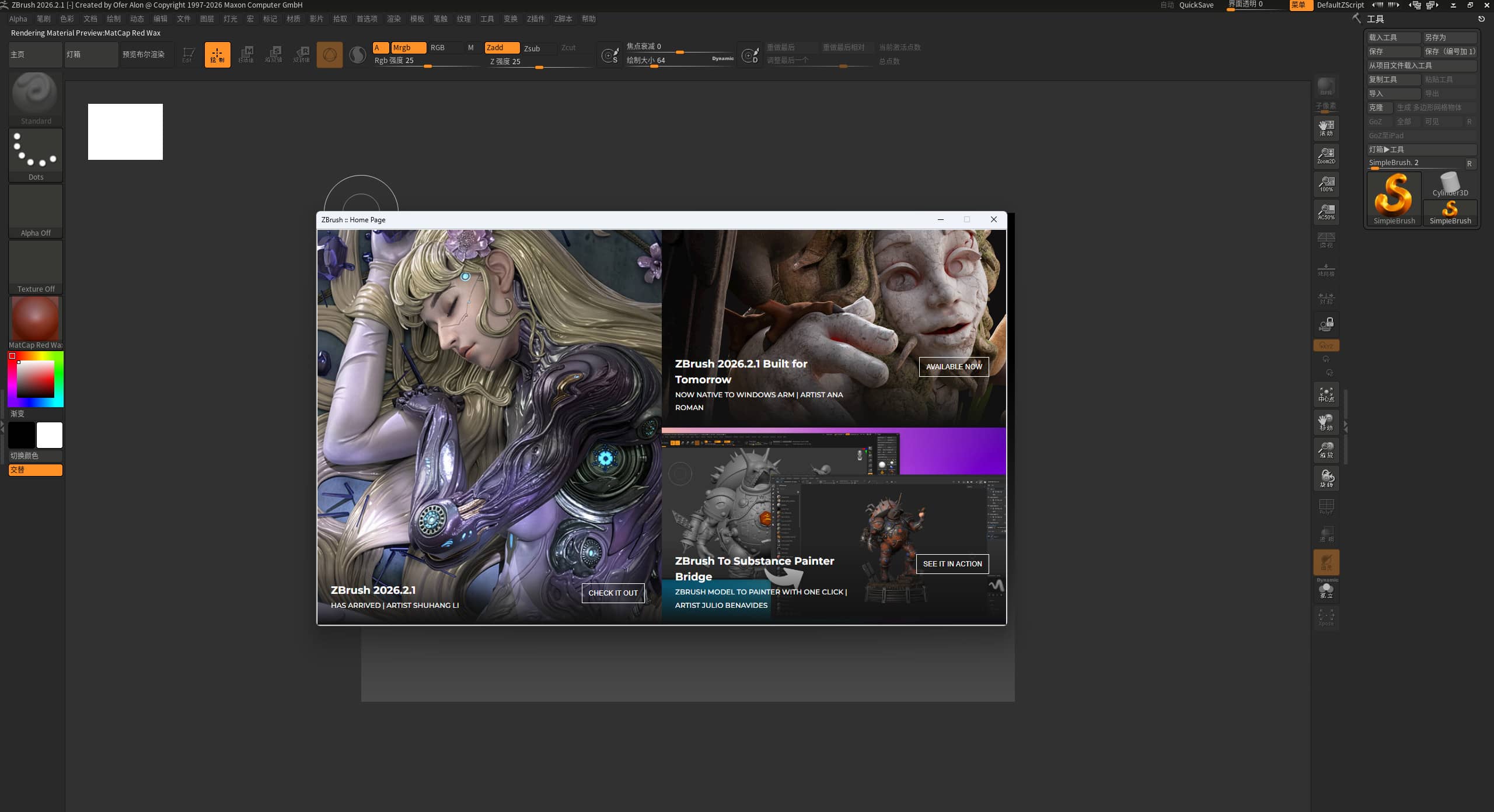
Task: Click the SimpleBrush. 2 item slider
Action: (1415, 163)
